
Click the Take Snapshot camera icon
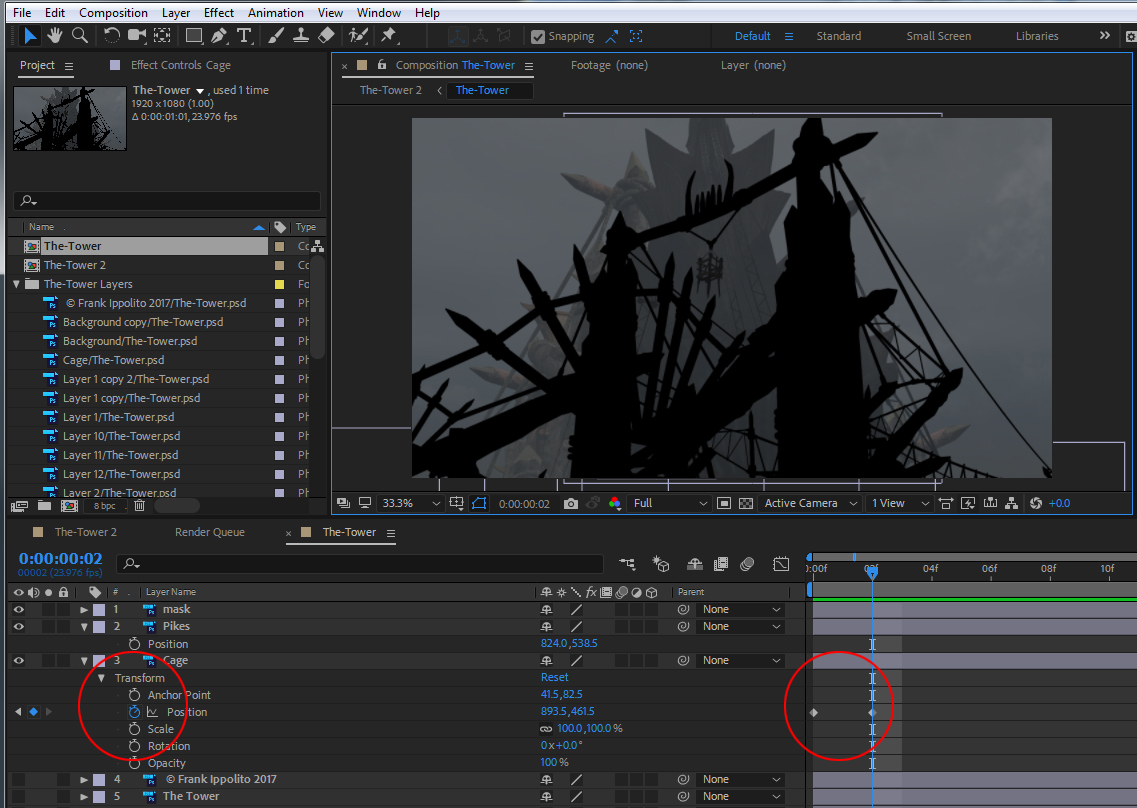(x=570, y=503)
